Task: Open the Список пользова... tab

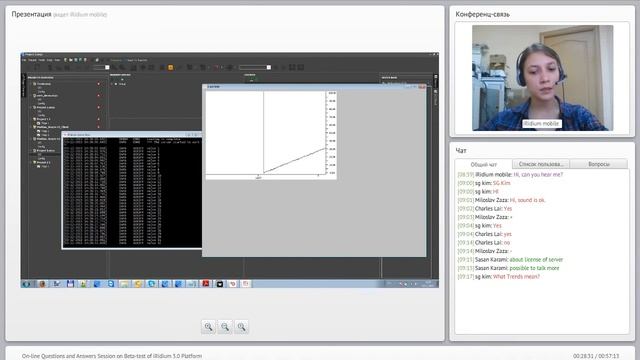Action: (x=541, y=164)
